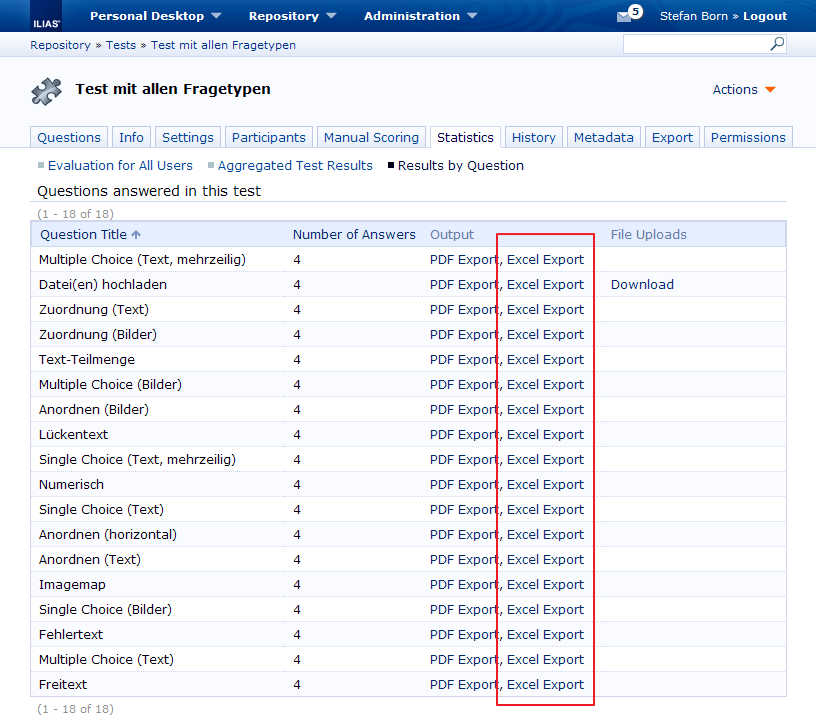
Task: Switch to the Manual Scoring tab
Action: pyautogui.click(x=371, y=138)
